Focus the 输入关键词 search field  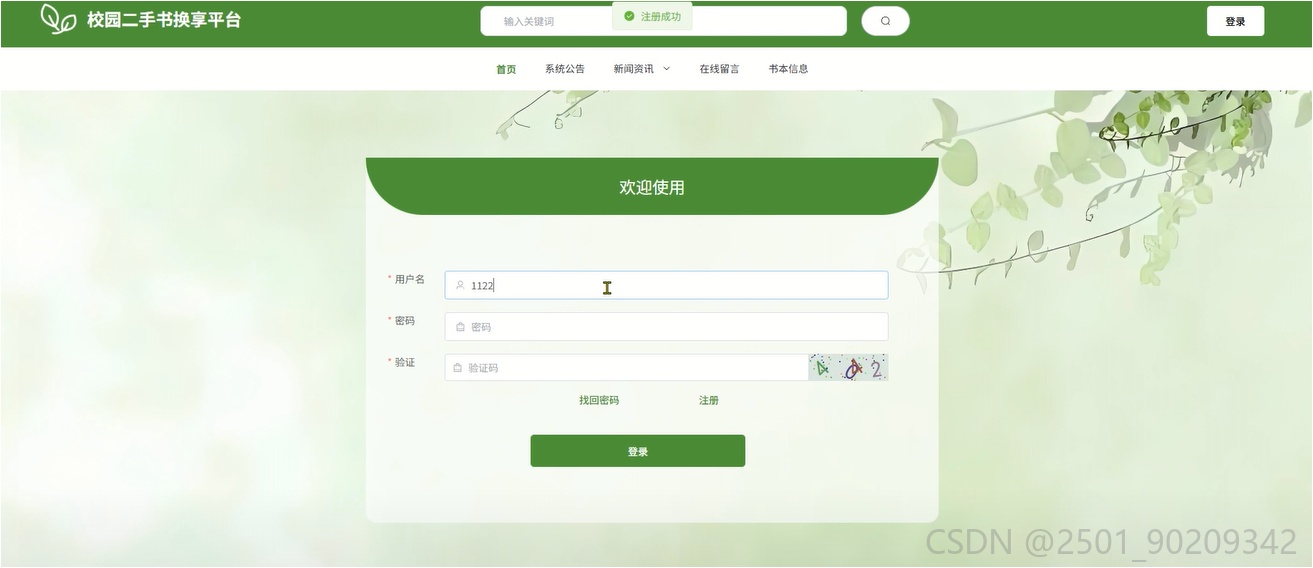[663, 21]
